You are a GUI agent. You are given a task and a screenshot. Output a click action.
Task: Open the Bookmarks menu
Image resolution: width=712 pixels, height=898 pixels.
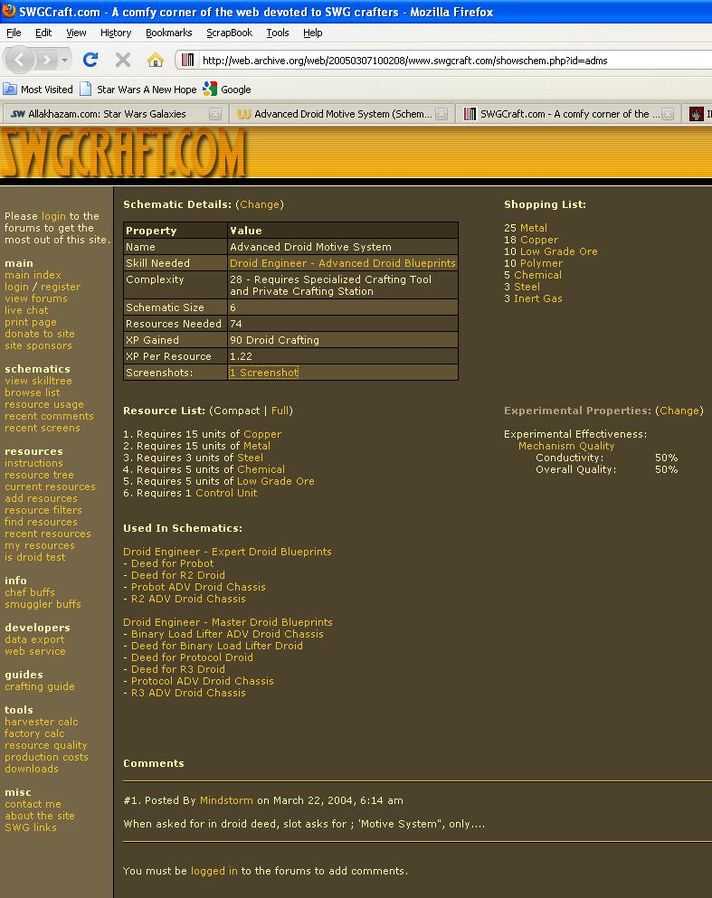click(x=168, y=32)
